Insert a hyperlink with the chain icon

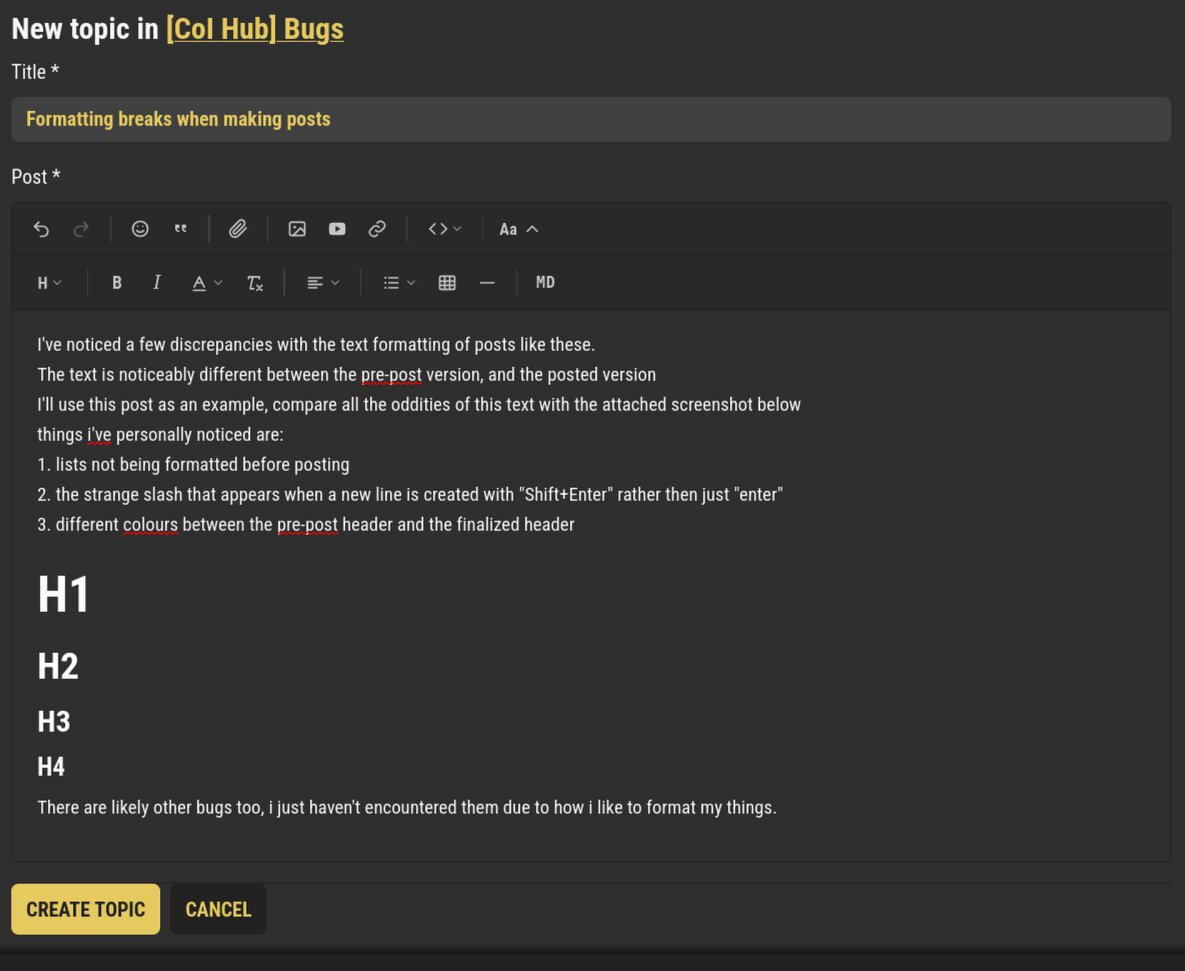pyautogui.click(x=377, y=229)
